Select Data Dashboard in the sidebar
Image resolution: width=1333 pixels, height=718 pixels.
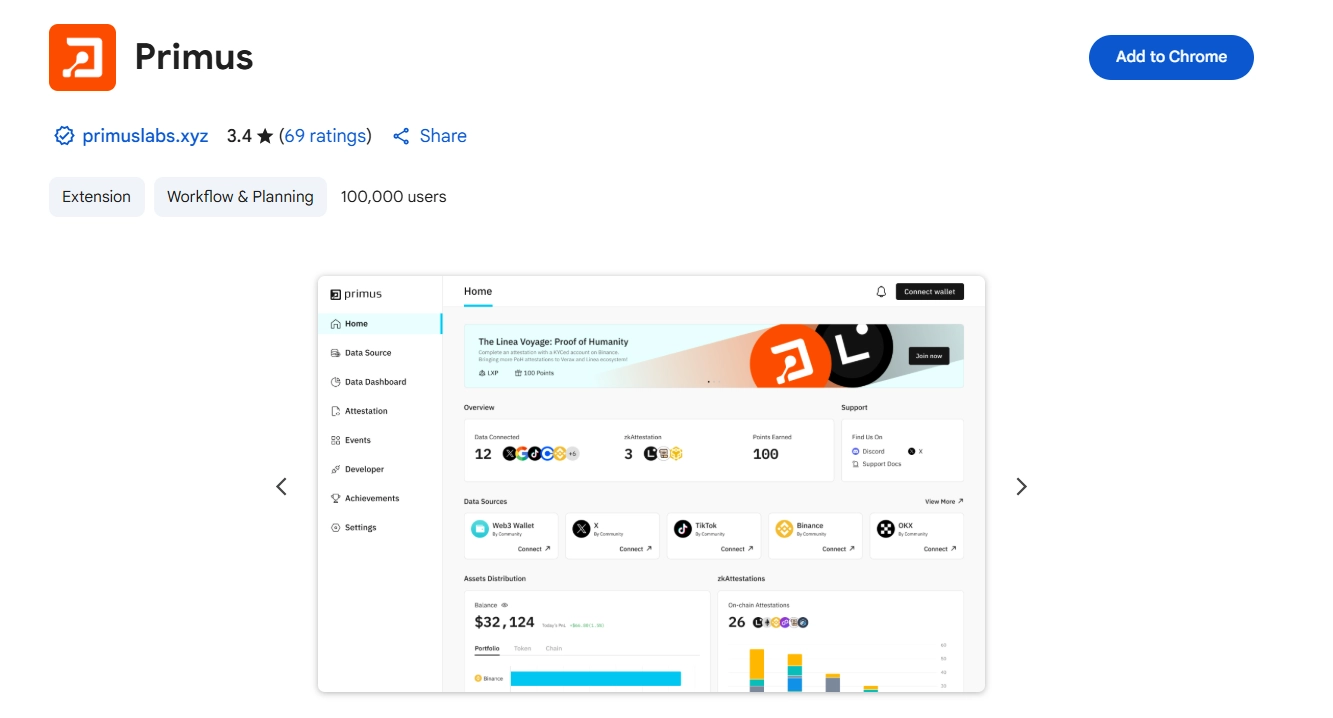pos(375,382)
